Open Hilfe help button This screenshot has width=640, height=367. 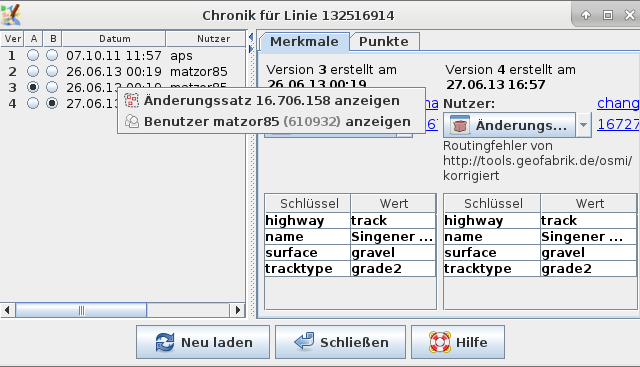click(458, 342)
